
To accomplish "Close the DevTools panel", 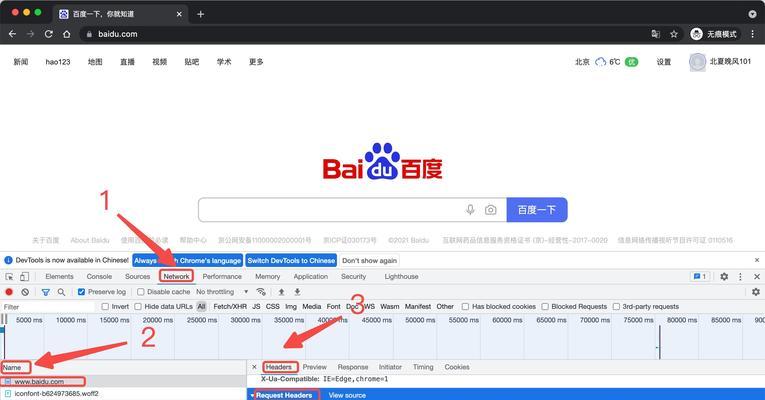I will pyautogui.click(x=757, y=277).
